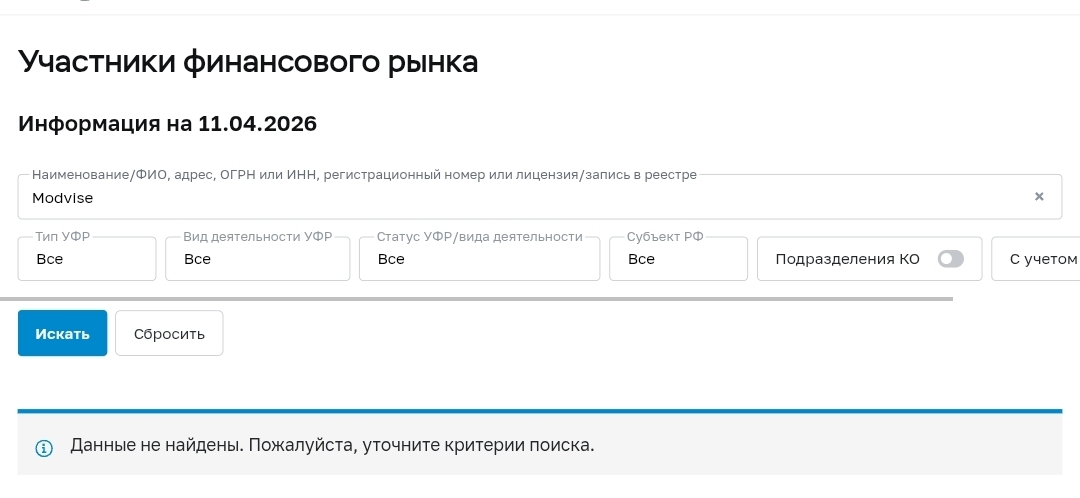Reset filters with the Сбросить button
Screen dimensions: 1080x498
[169, 334]
